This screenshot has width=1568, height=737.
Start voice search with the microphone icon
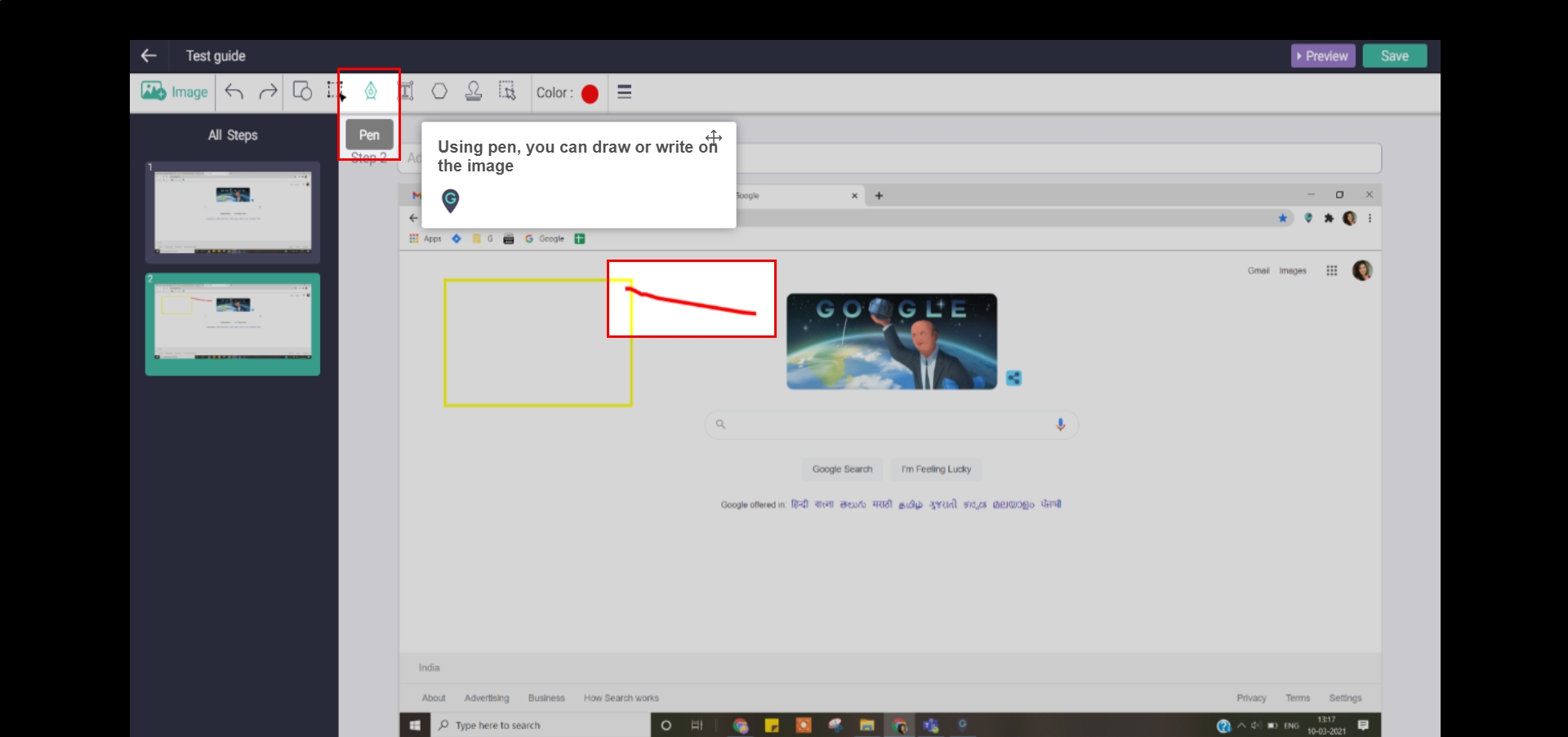point(1060,424)
